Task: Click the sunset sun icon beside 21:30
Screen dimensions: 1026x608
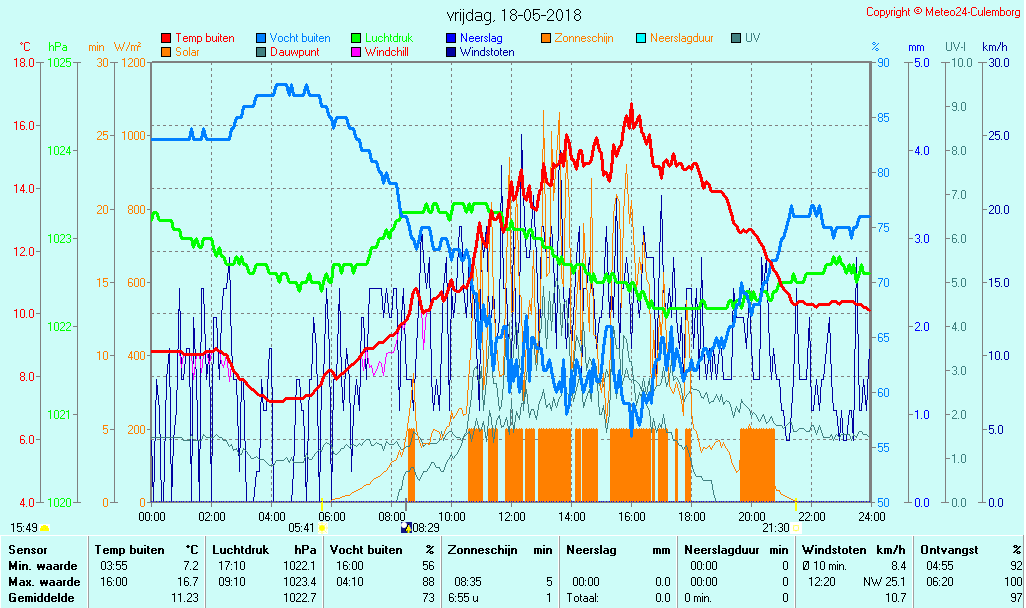Action: pos(796,527)
